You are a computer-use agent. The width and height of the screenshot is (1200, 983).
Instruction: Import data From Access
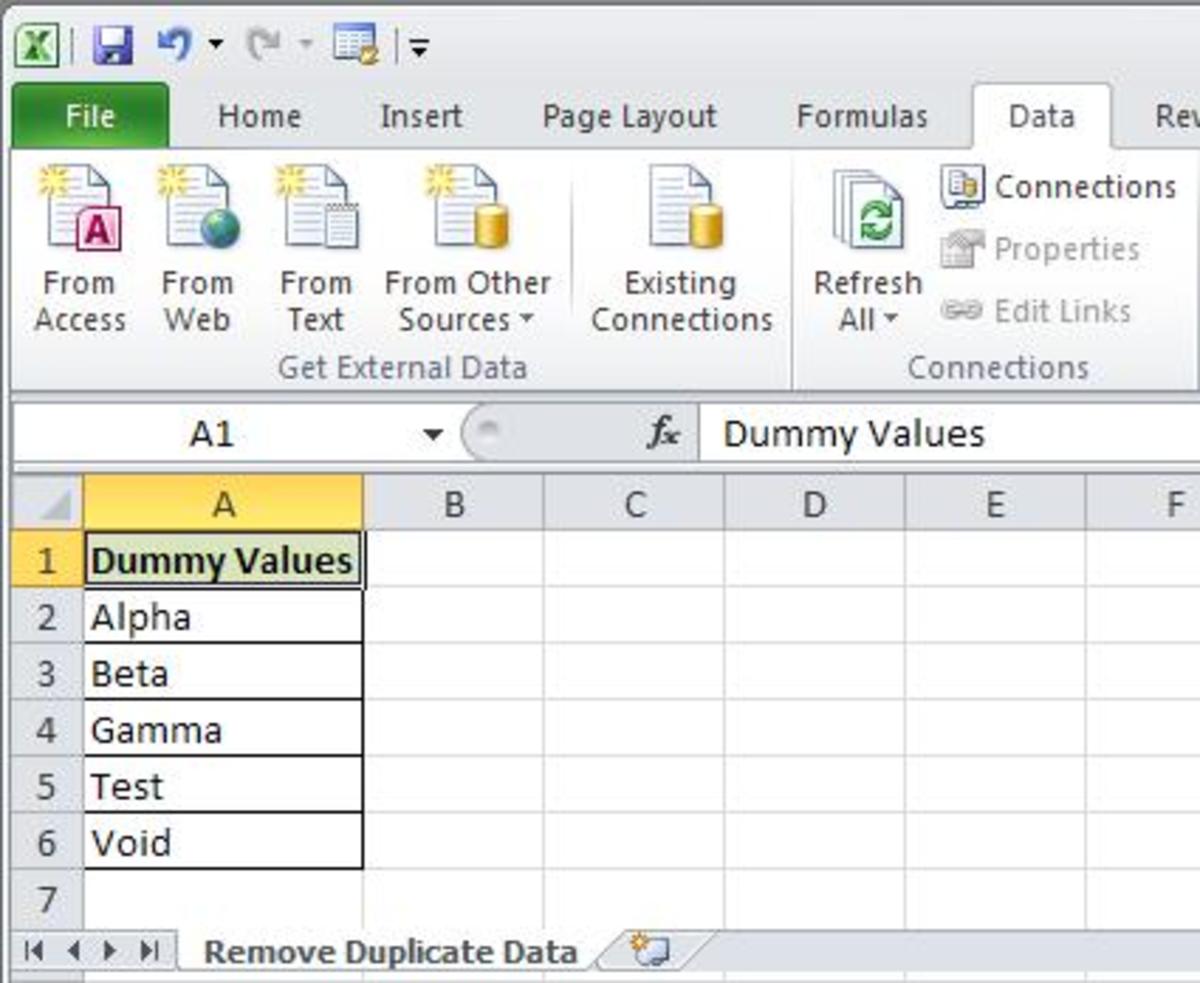(79, 245)
